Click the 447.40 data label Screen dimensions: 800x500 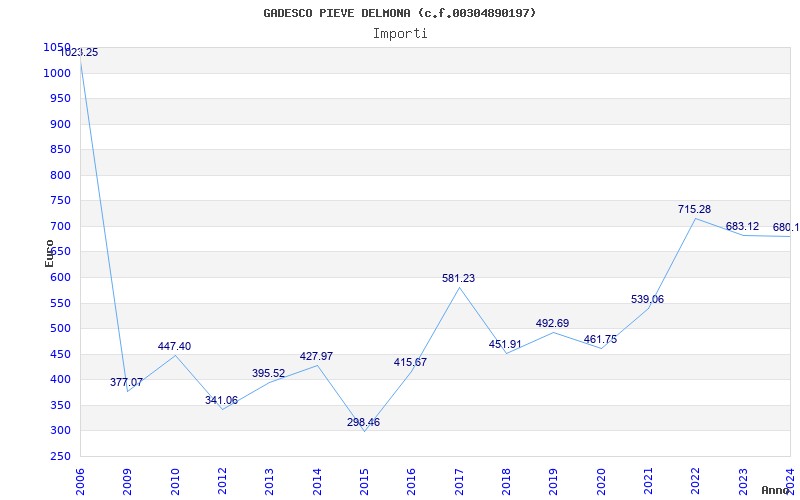pos(174,346)
